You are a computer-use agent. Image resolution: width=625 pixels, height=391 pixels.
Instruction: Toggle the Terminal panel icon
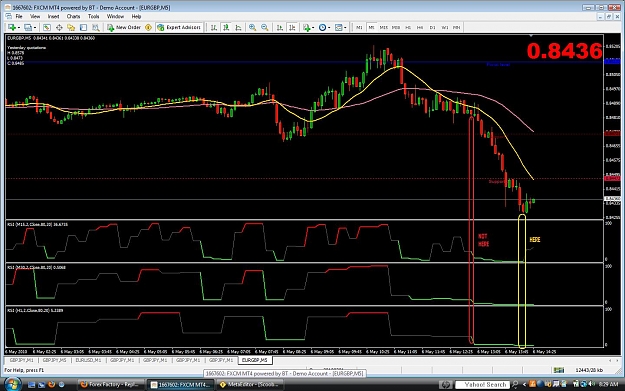(x=83, y=28)
